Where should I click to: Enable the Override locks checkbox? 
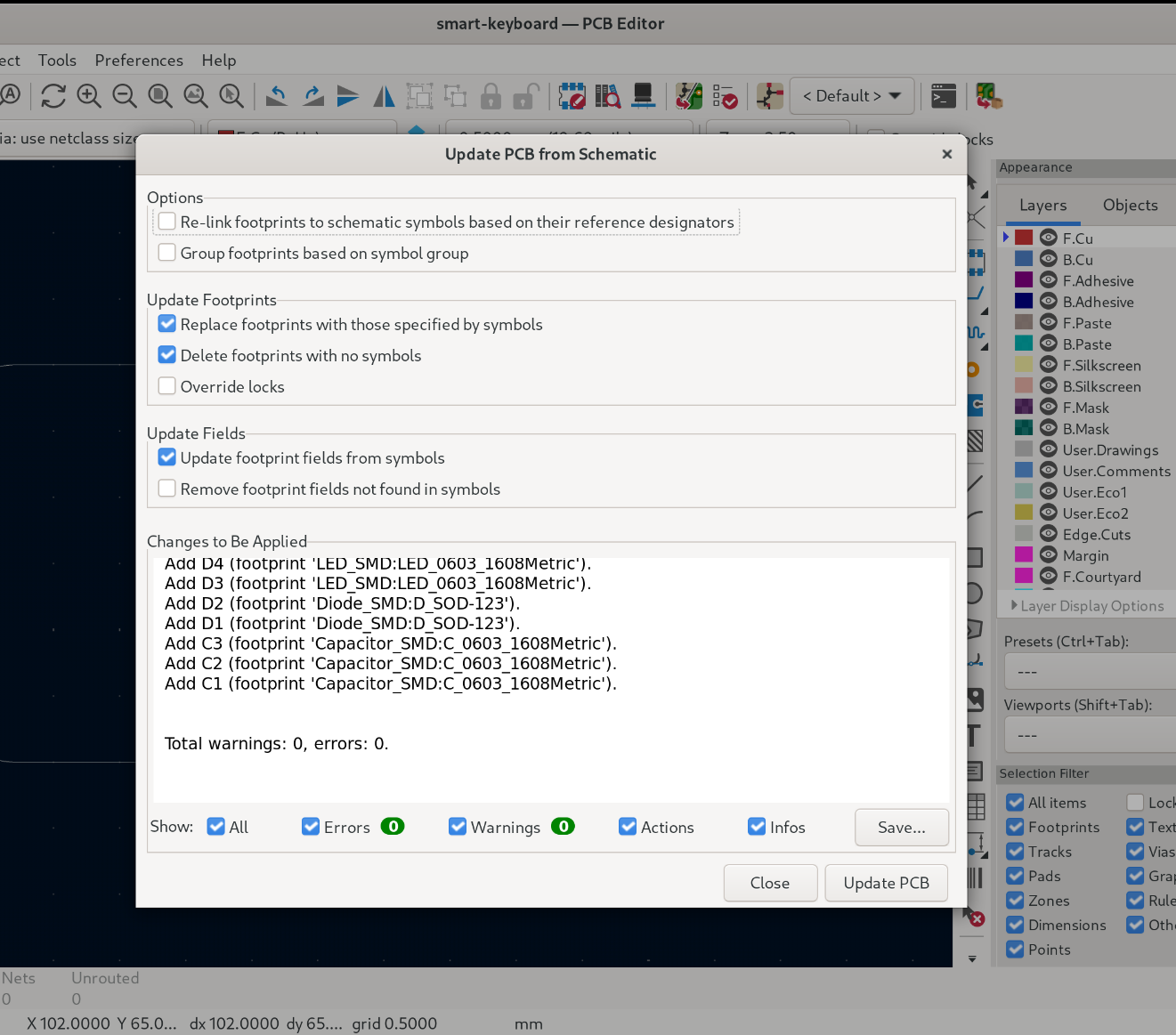click(x=166, y=385)
